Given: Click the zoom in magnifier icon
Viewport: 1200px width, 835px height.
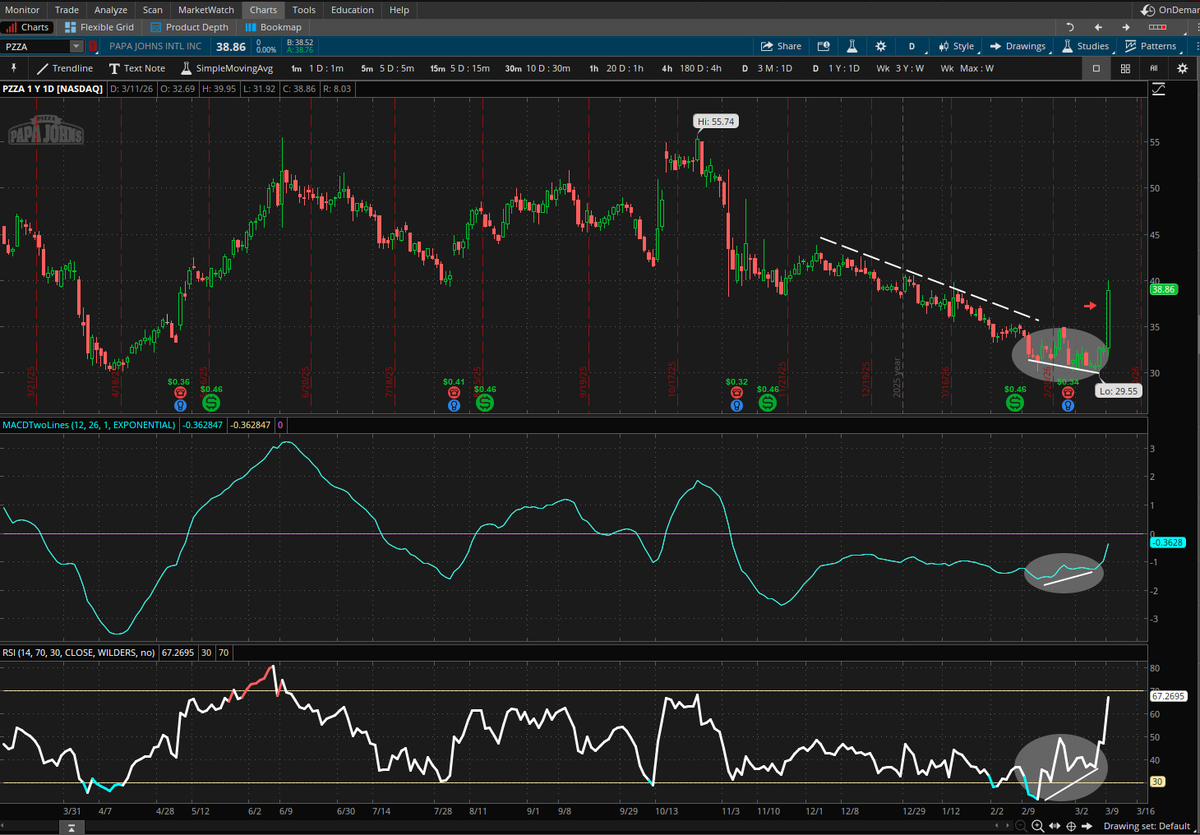Looking at the screenshot, I should 1040,826.
